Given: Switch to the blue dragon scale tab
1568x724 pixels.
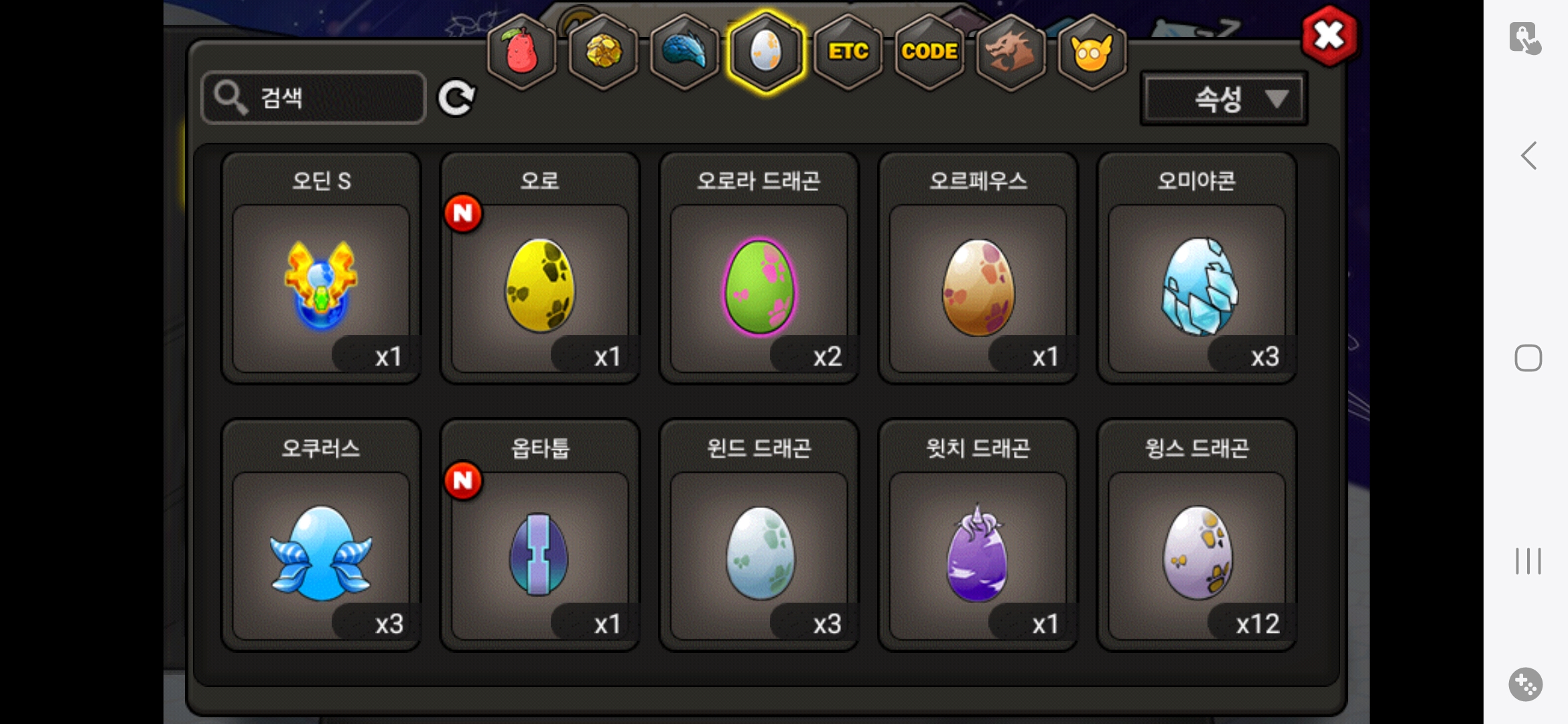Looking at the screenshot, I should tap(684, 52).
